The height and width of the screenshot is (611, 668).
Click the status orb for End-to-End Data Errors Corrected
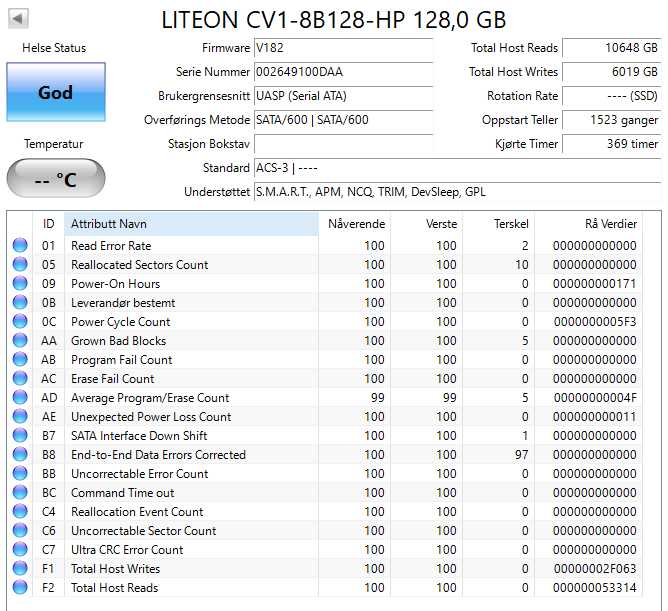(20, 455)
